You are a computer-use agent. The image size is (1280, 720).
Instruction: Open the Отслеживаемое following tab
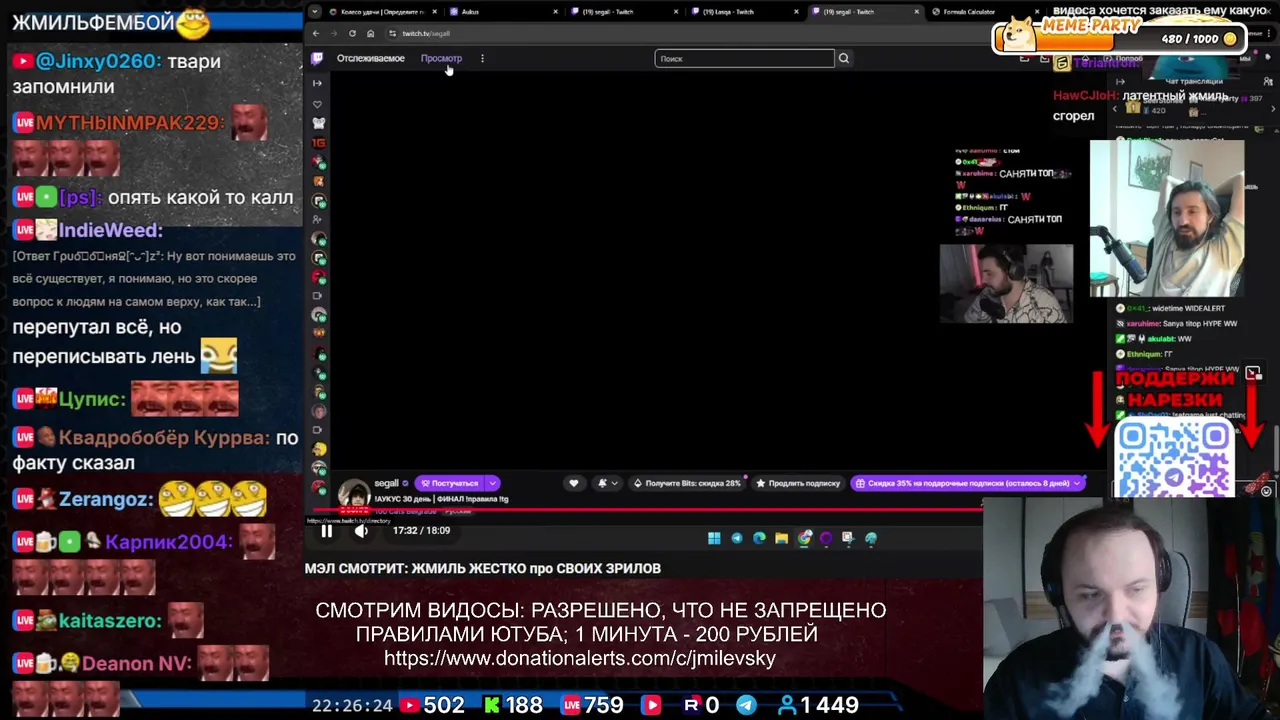point(371,58)
